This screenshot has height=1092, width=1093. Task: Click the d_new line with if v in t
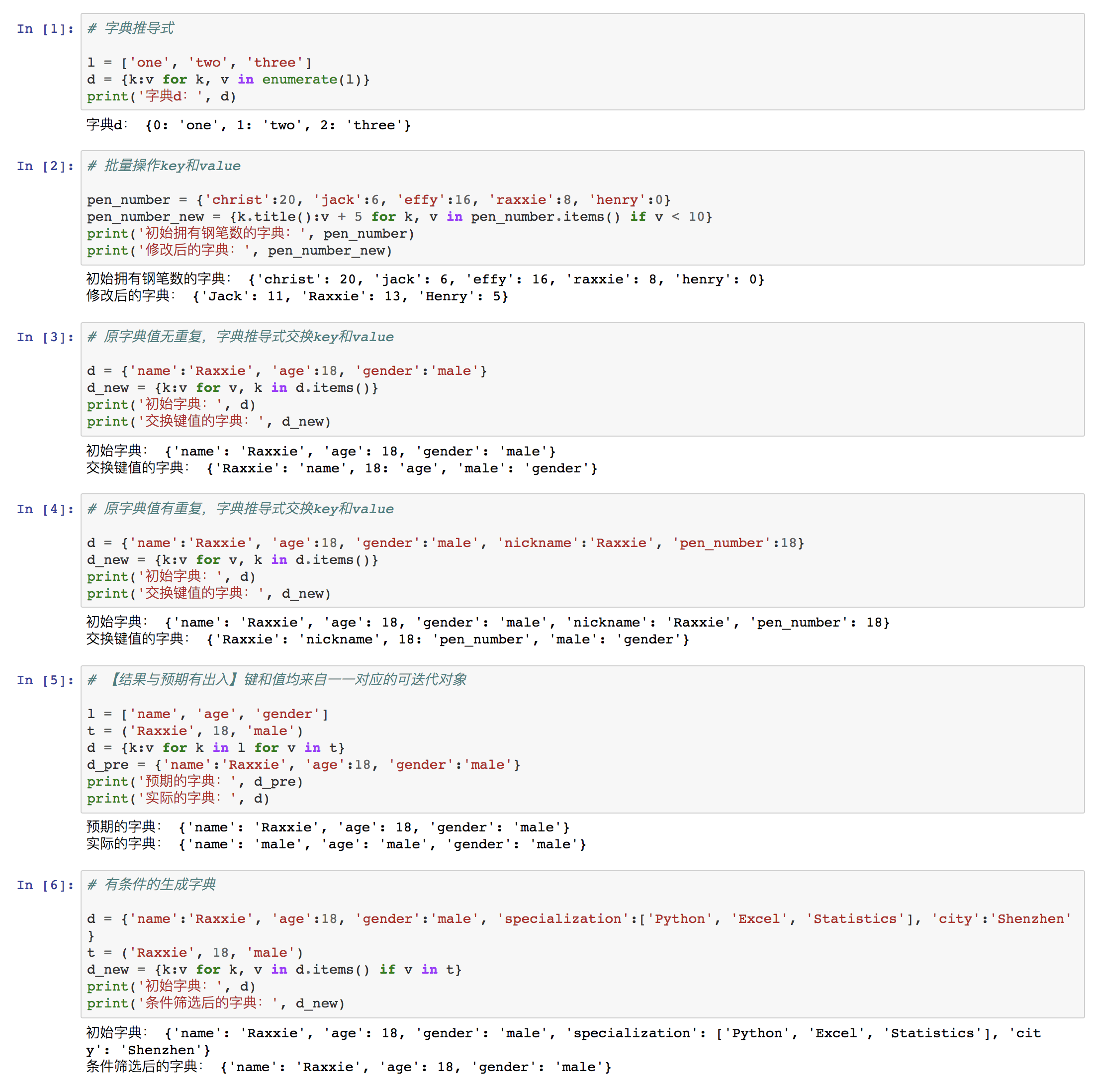(x=274, y=970)
